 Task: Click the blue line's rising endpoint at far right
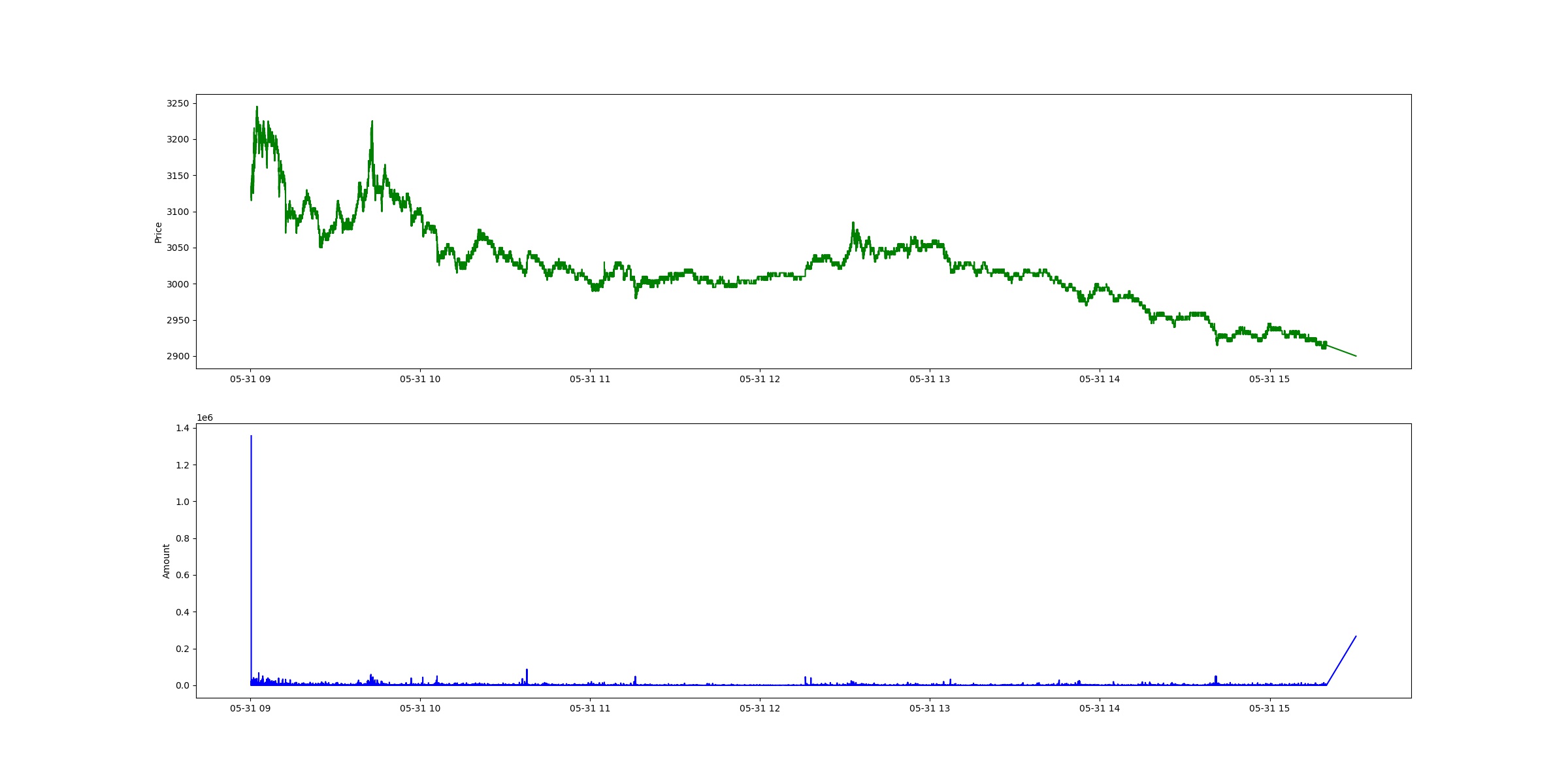(1356, 636)
